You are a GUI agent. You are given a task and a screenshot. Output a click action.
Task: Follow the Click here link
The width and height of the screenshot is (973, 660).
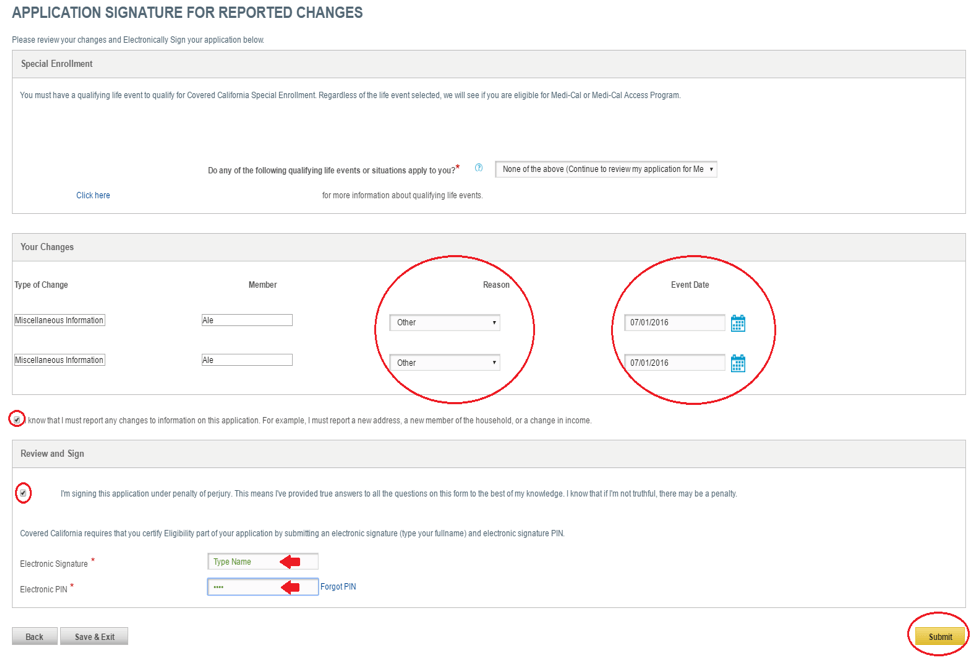(93, 195)
